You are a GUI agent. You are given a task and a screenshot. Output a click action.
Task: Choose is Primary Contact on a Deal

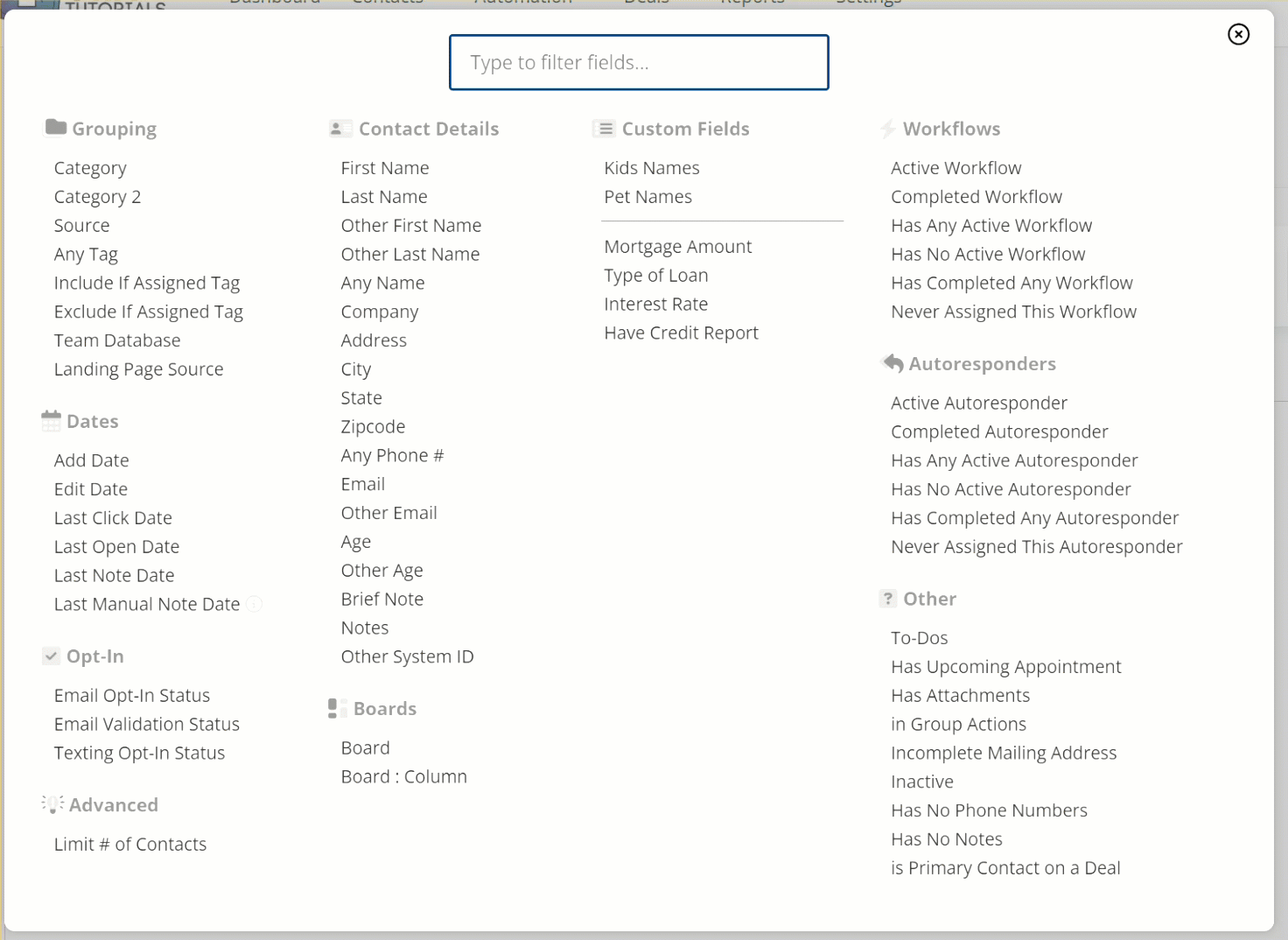[1006, 868]
